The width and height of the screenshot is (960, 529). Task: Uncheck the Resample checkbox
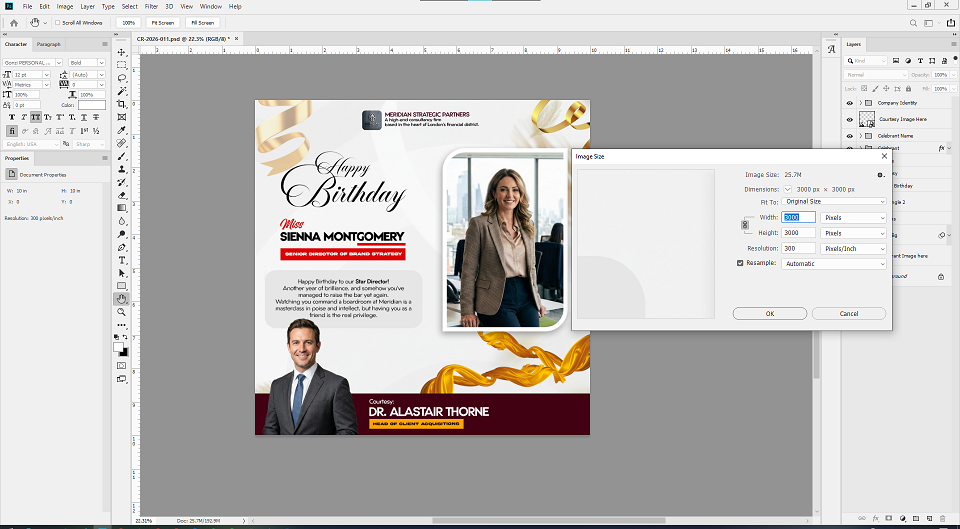click(740, 264)
